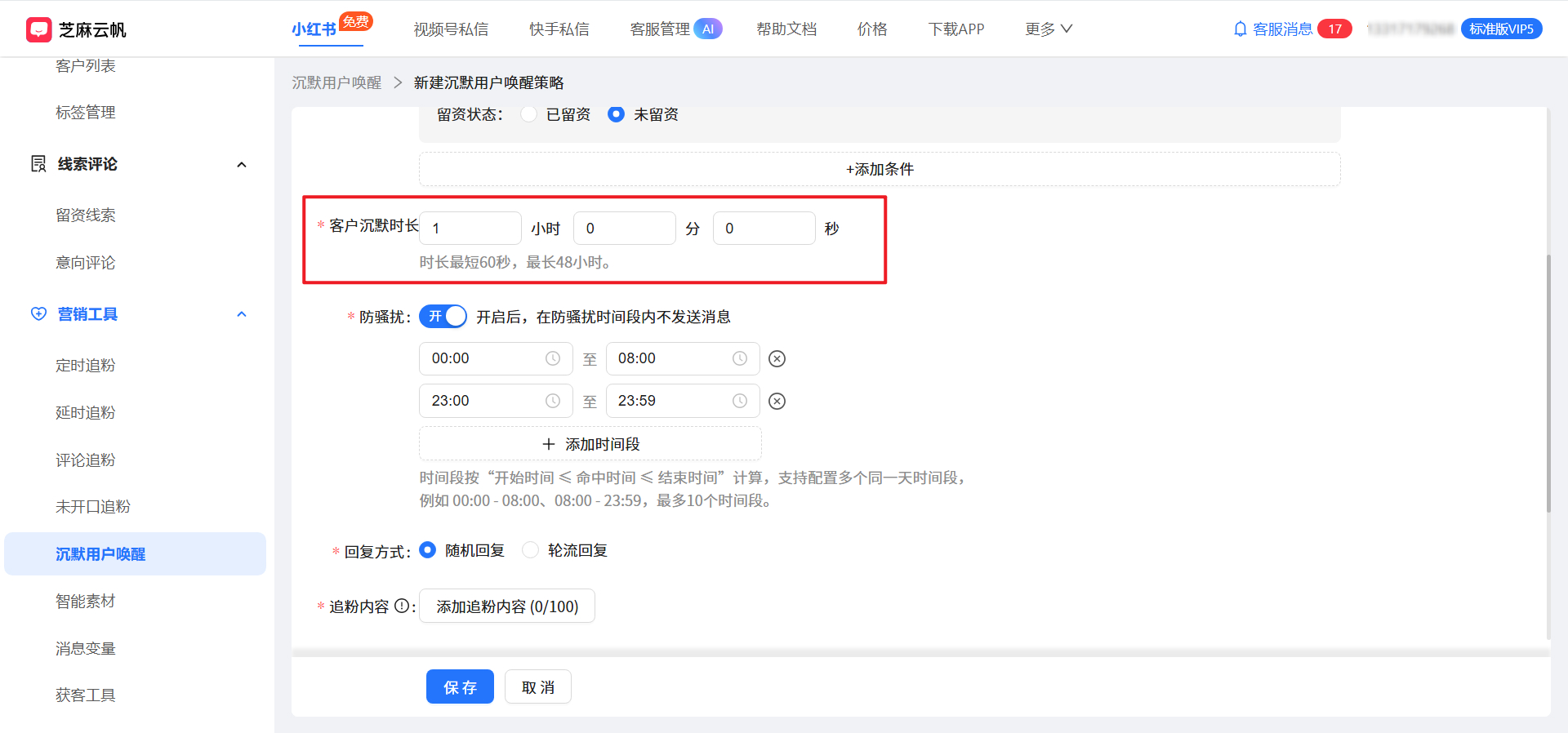
Task: Click +添加条件 button
Action: (x=880, y=169)
